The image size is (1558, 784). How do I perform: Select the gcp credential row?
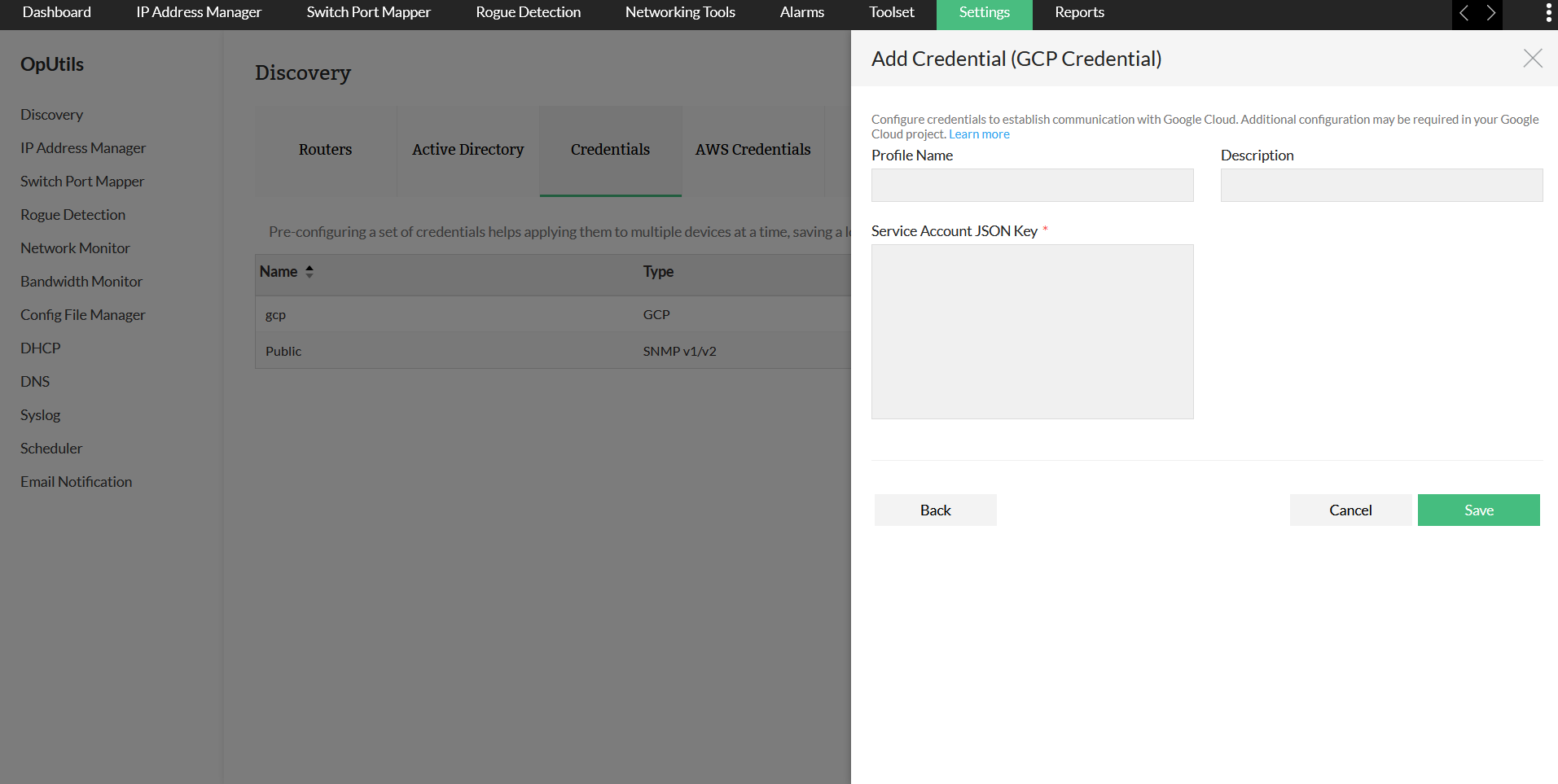[x=553, y=314]
